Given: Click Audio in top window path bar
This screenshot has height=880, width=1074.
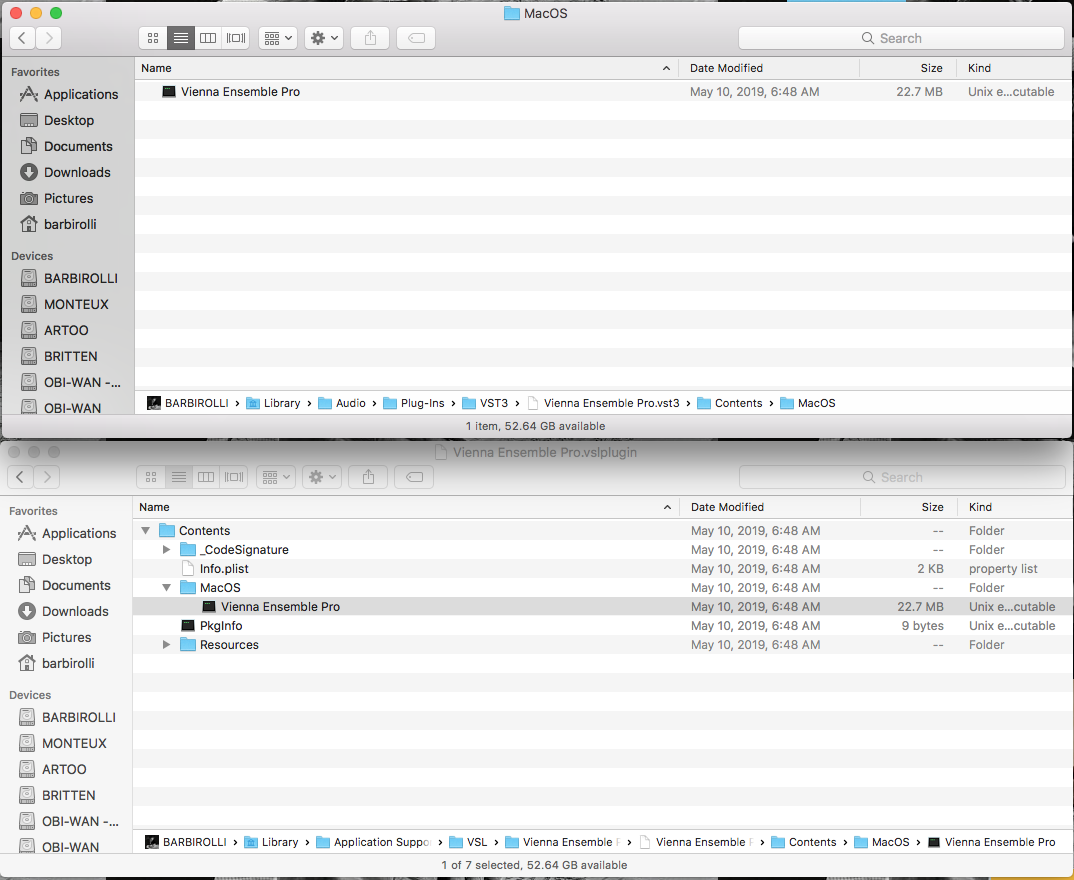Looking at the screenshot, I should click(342, 403).
